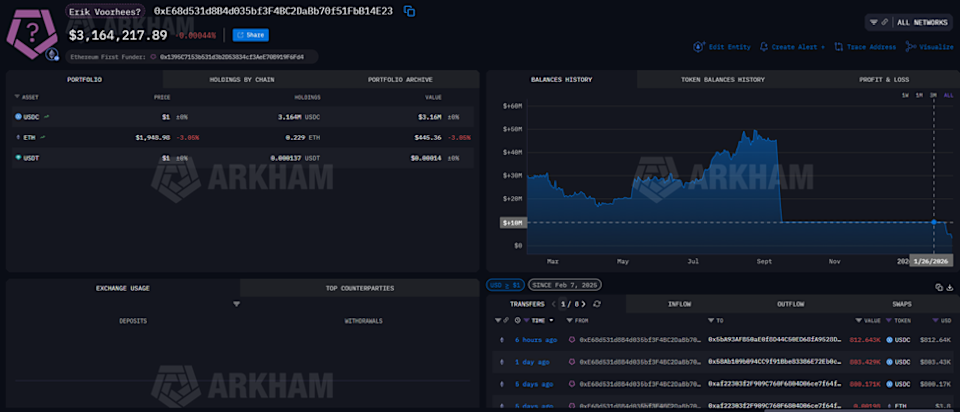This screenshot has width=960, height=412.
Task: Set chart range to 3M
Action: 934,96
